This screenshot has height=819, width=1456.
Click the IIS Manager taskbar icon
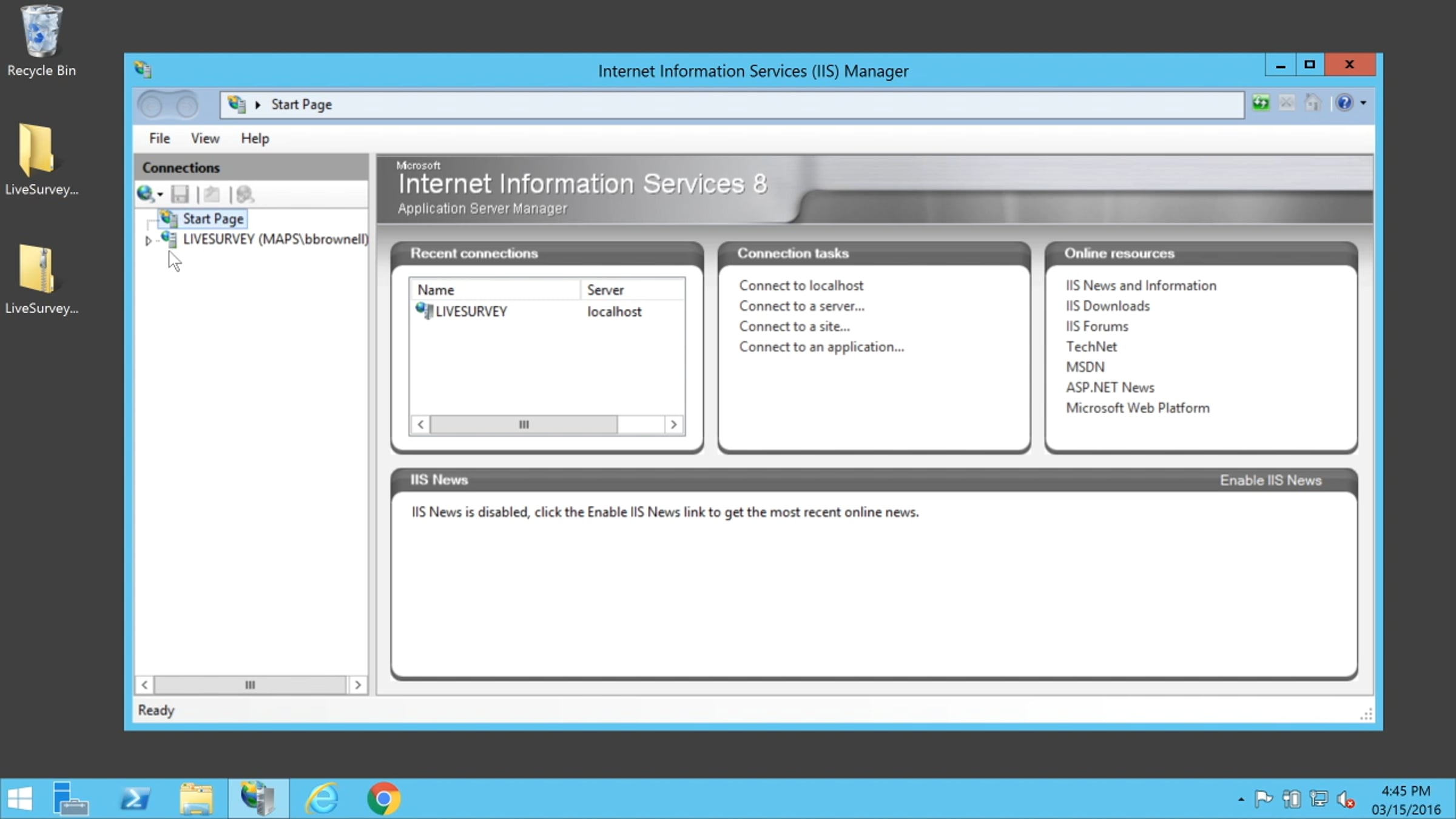tap(258, 798)
